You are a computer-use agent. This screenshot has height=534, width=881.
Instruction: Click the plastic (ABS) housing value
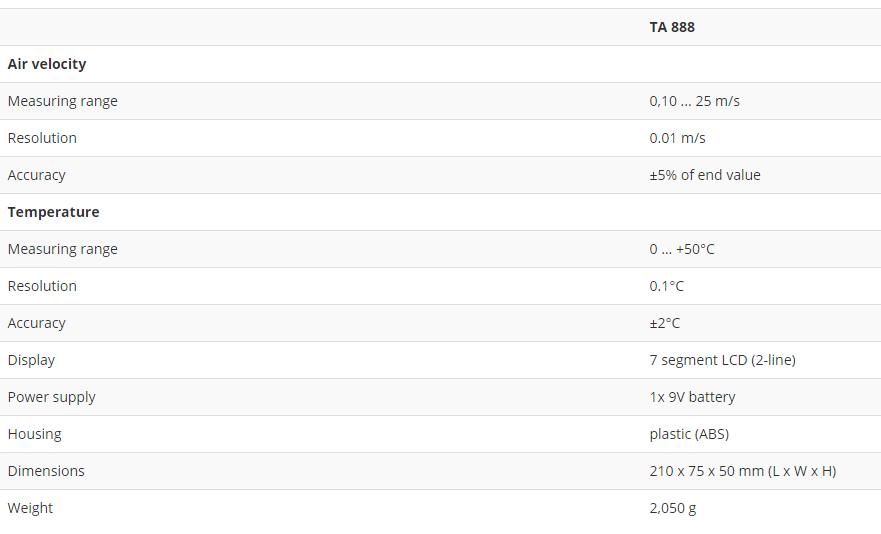(689, 434)
